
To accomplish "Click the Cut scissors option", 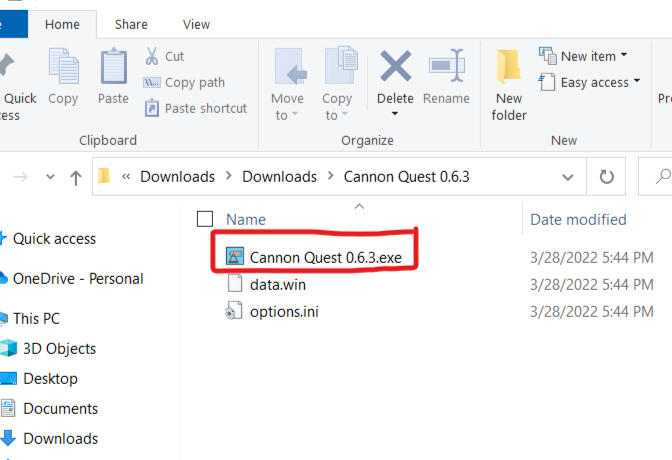I will coord(166,56).
